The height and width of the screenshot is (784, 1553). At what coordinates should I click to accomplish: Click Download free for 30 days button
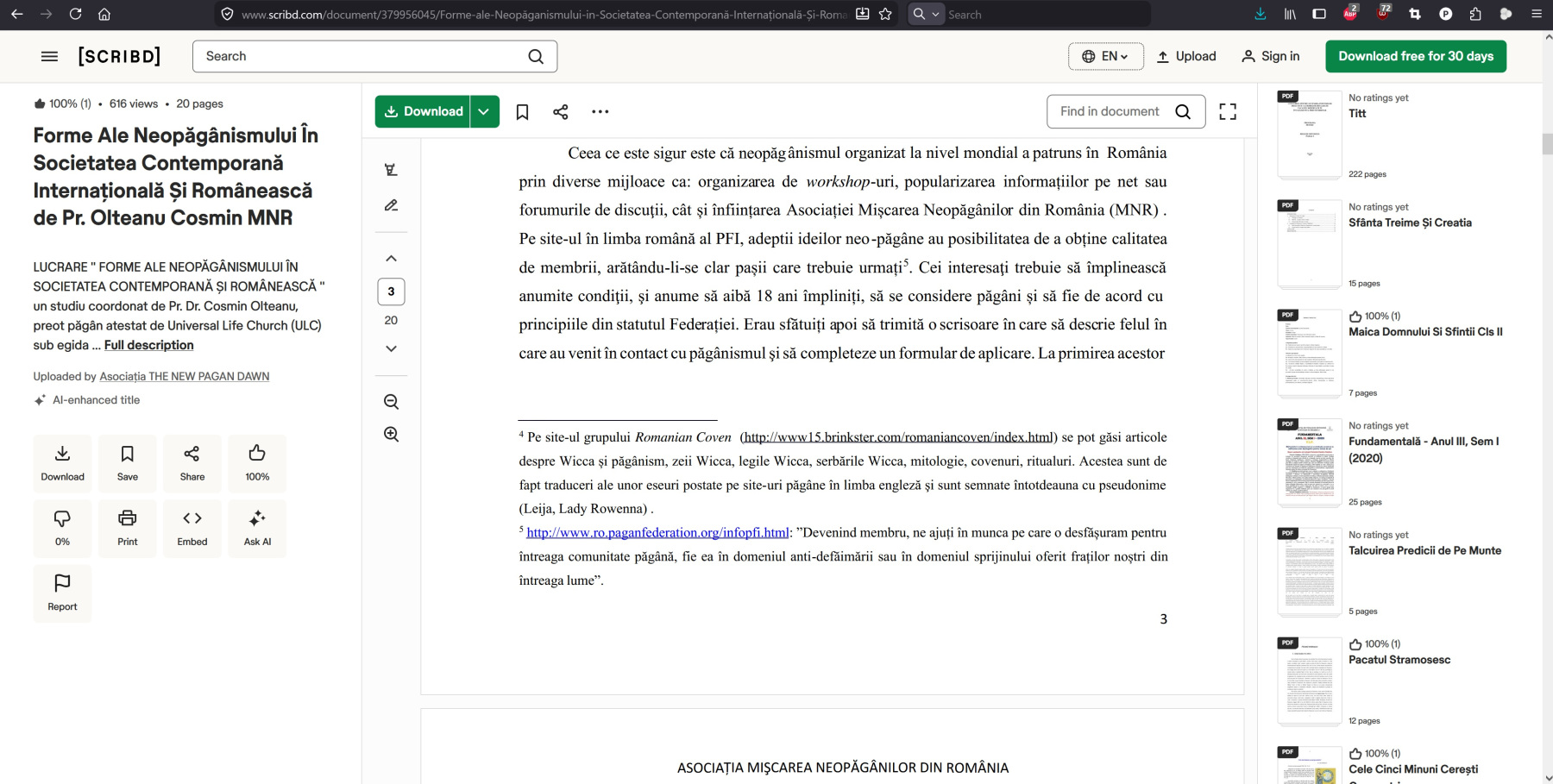tap(1415, 56)
